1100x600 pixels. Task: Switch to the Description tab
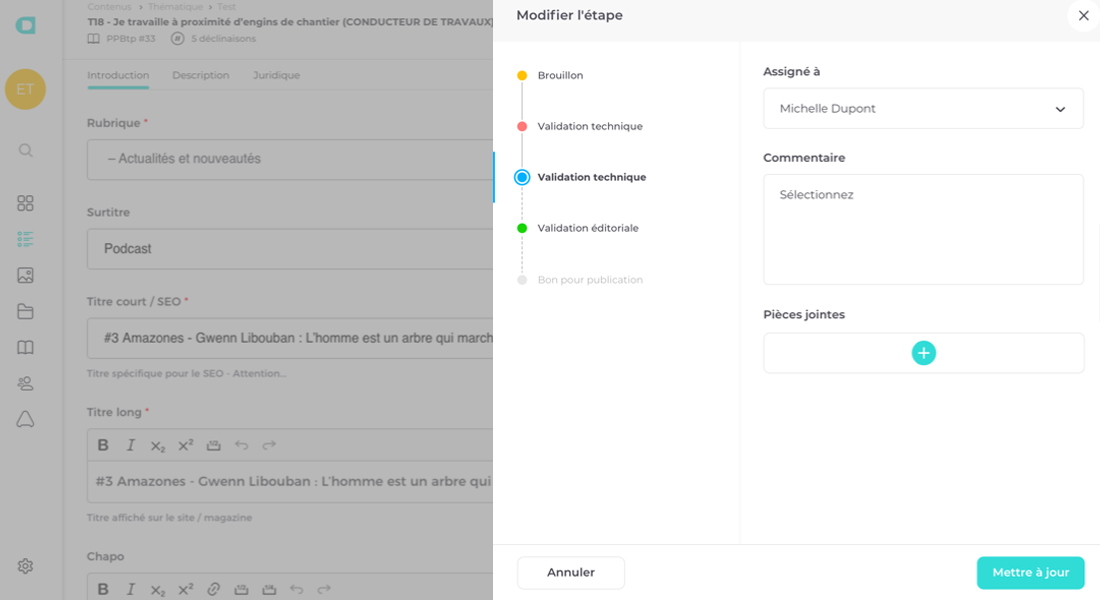200,76
